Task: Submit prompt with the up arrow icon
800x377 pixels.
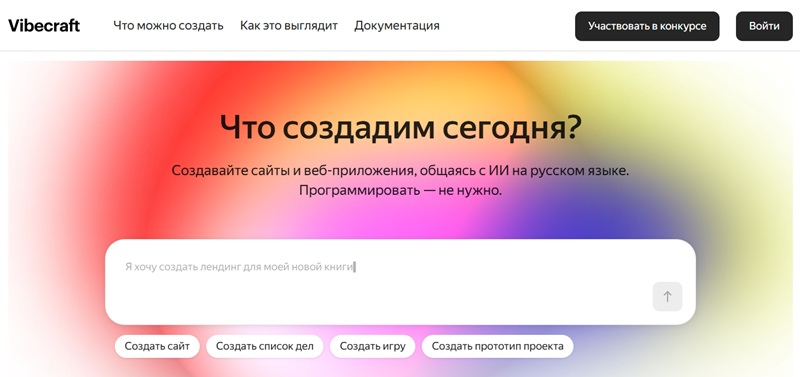Action: pyautogui.click(x=667, y=296)
